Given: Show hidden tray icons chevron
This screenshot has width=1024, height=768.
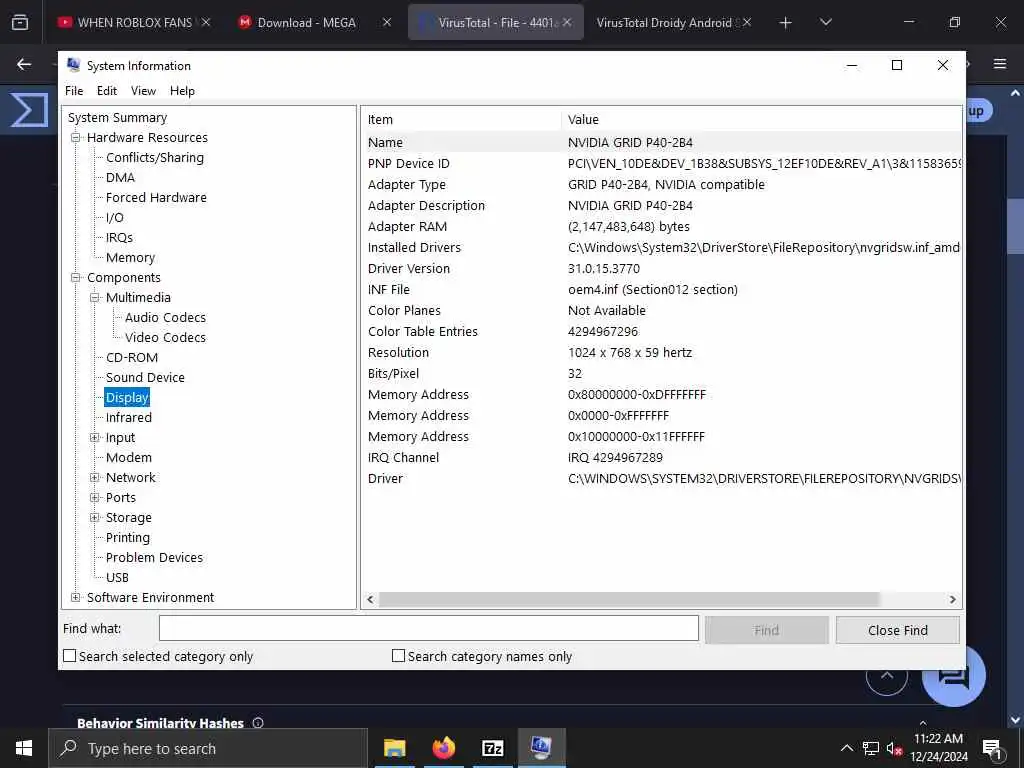Looking at the screenshot, I should [846, 748].
